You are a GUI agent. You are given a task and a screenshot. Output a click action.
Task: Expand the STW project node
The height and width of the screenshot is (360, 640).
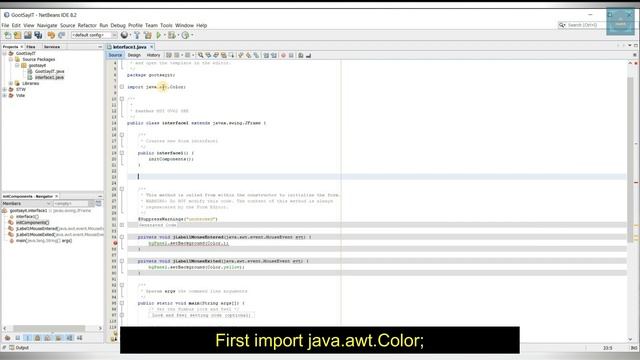pyautogui.click(x=5, y=89)
